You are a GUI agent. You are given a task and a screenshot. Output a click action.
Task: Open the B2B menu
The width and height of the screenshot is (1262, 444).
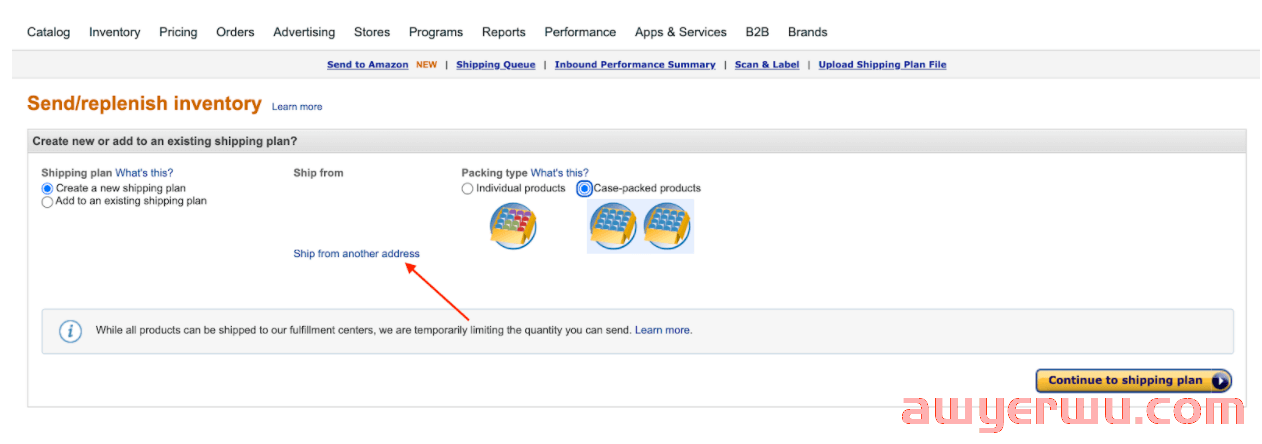pos(757,32)
